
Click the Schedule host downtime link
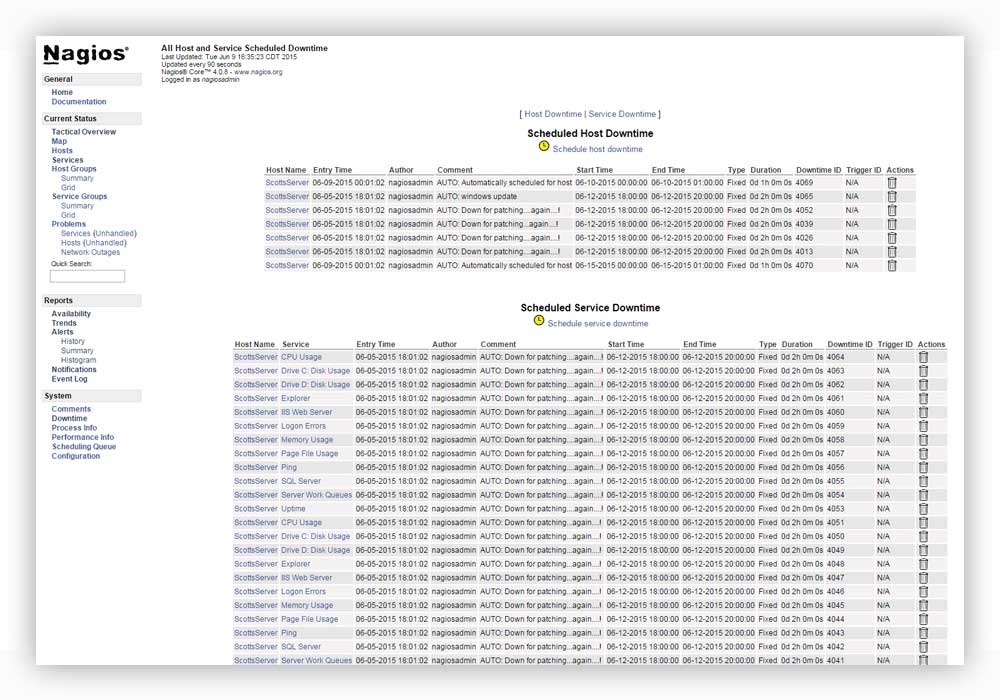598,149
